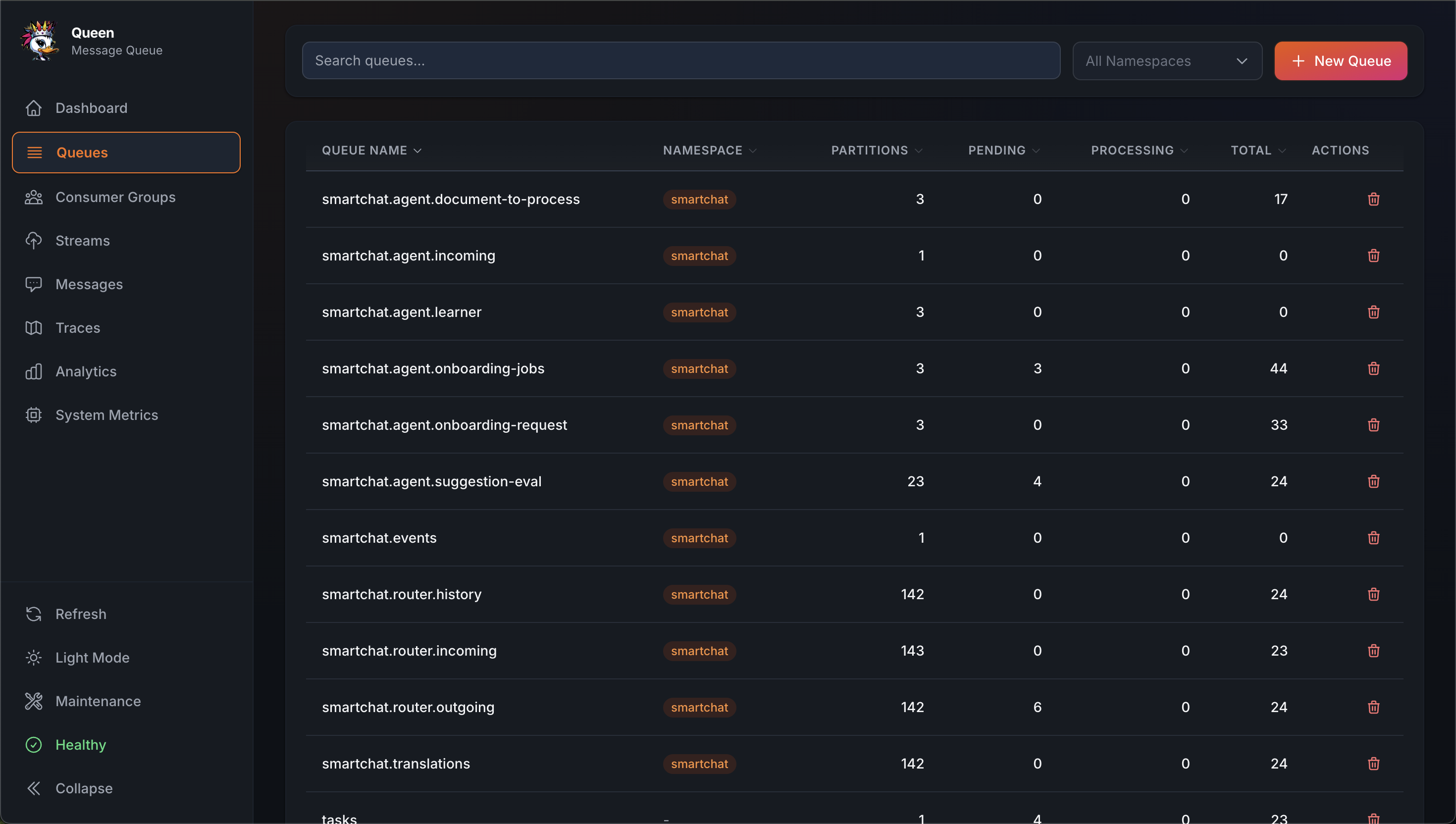The height and width of the screenshot is (824, 1456).
Task: Click the Queen duck logo icon
Action: [40, 41]
